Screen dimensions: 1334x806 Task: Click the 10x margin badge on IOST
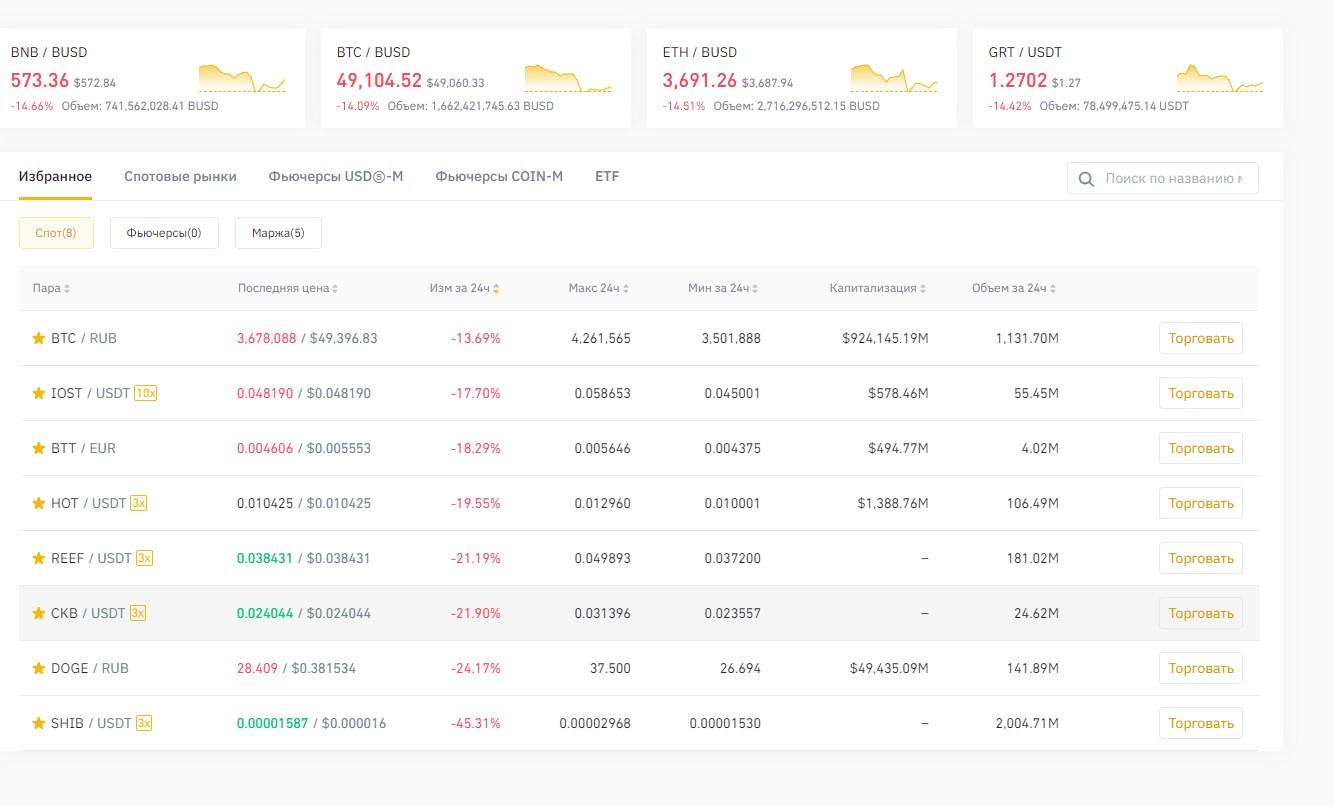tap(146, 393)
